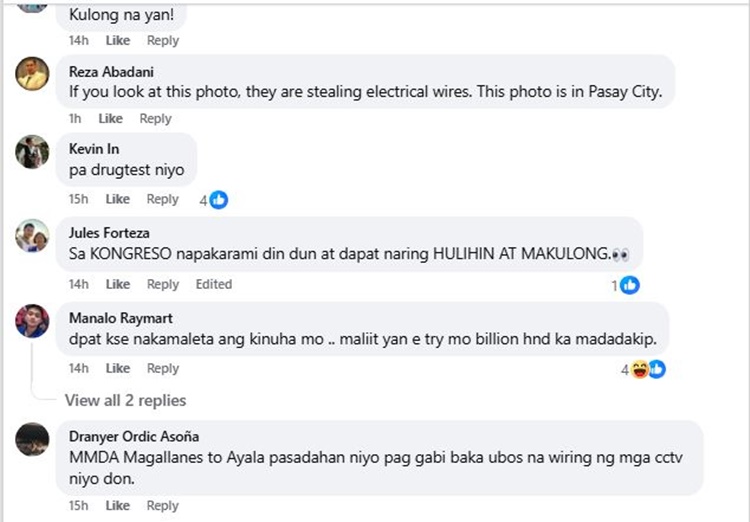Reply to Kevin In's comment

tap(163, 199)
